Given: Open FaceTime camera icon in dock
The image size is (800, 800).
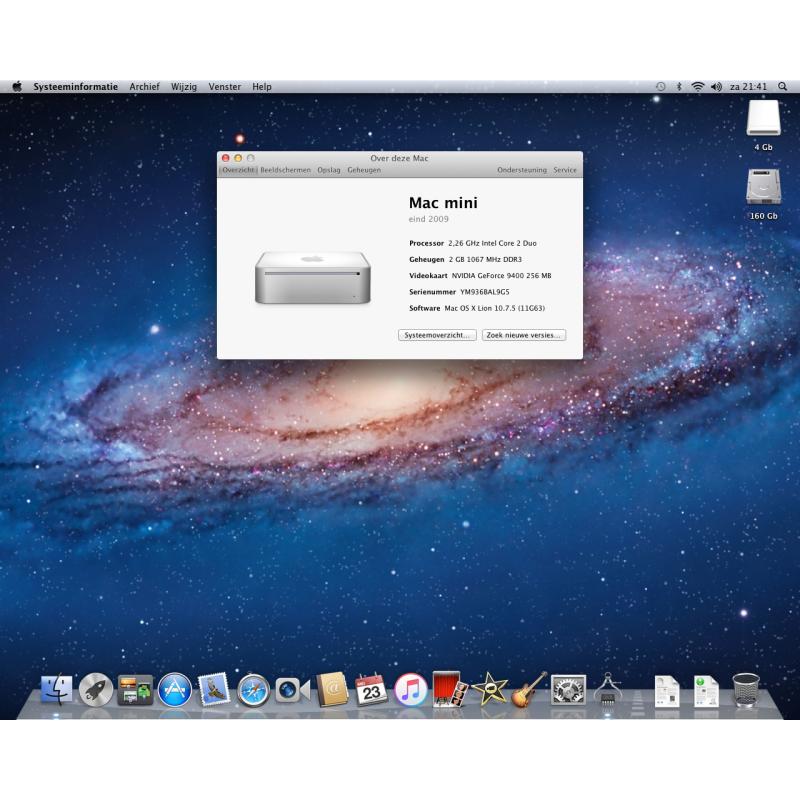Looking at the screenshot, I should pyautogui.click(x=292, y=690).
